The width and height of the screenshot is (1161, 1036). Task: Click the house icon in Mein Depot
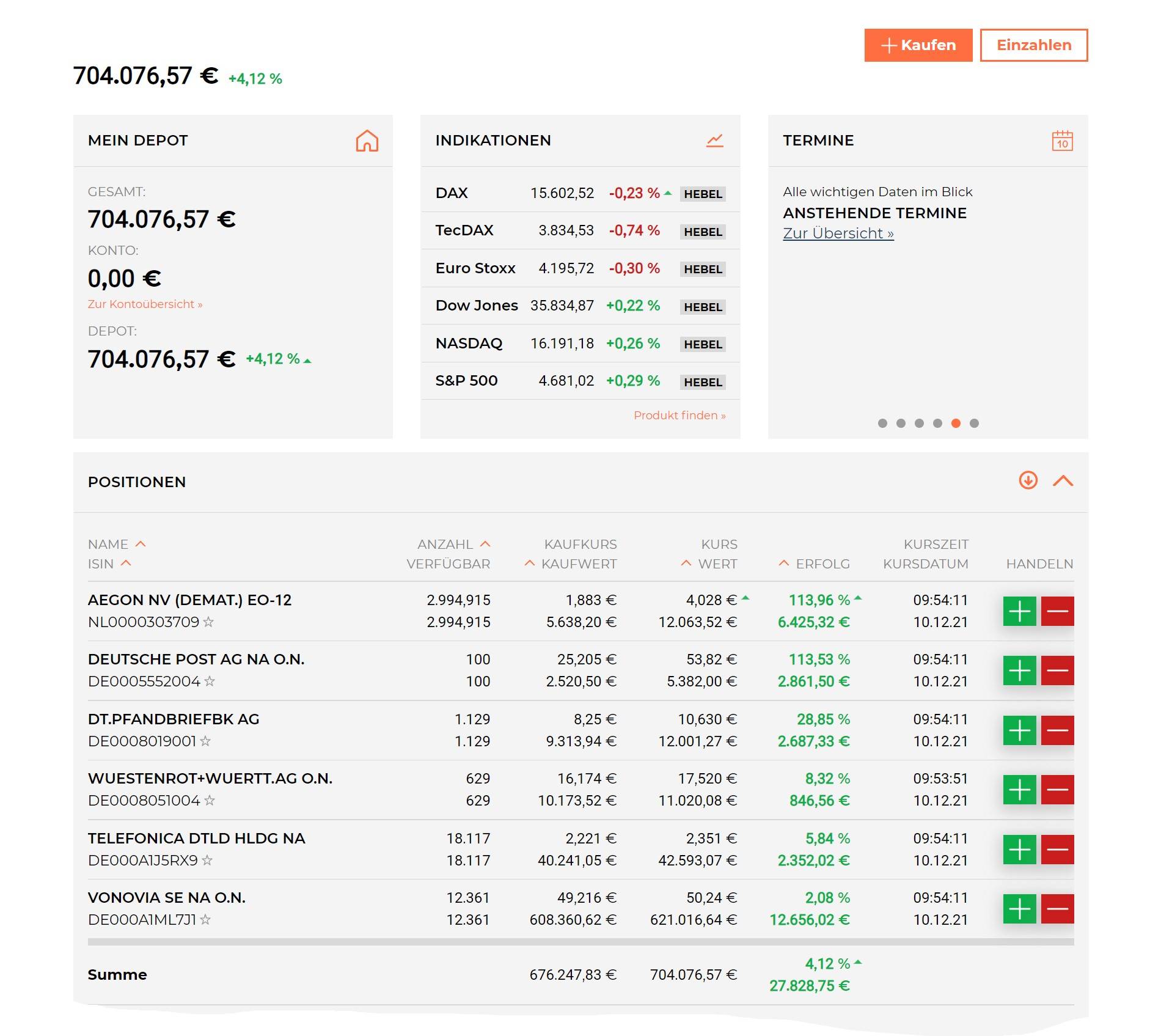click(x=367, y=141)
